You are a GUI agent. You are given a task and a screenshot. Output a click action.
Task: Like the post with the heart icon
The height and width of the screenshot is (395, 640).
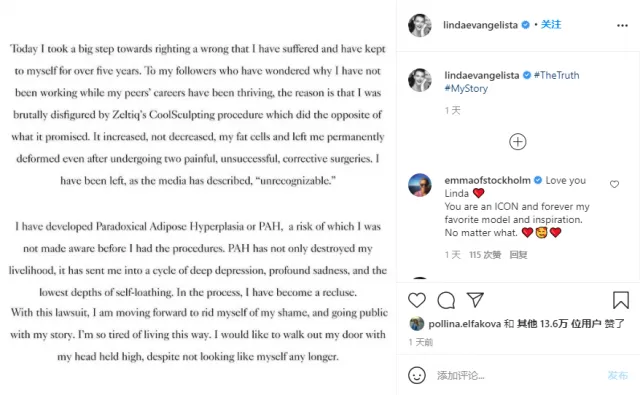[417, 300]
